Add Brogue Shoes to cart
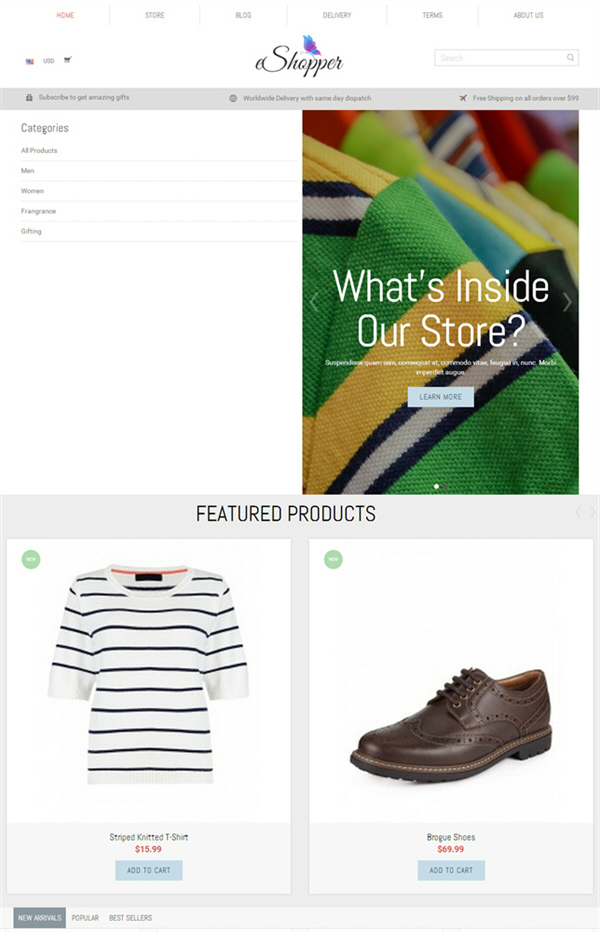This screenshot has width=600, height=932. 451,870
